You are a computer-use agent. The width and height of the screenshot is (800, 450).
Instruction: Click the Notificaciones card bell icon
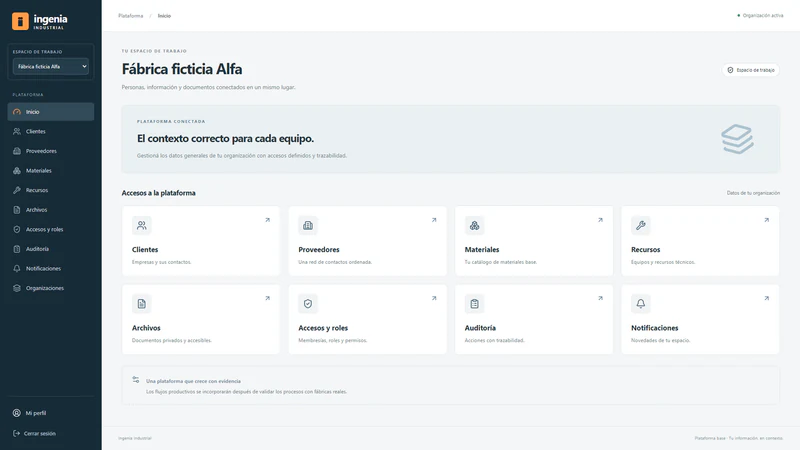pos(641,304)
